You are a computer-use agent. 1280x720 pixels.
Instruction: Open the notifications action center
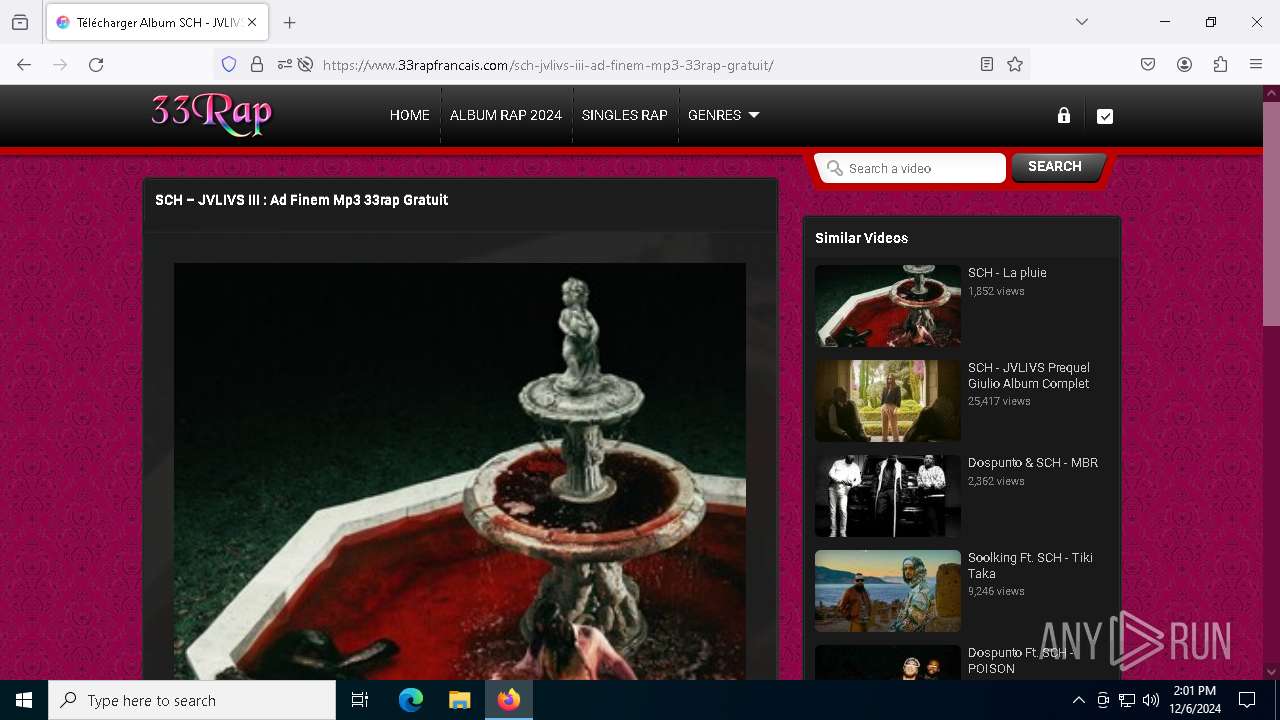point(1247,700)
